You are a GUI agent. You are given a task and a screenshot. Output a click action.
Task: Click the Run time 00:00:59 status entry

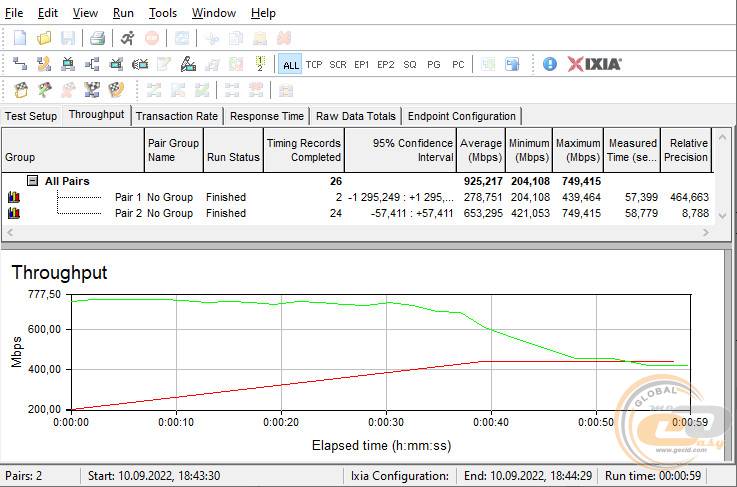pos(653,476)
